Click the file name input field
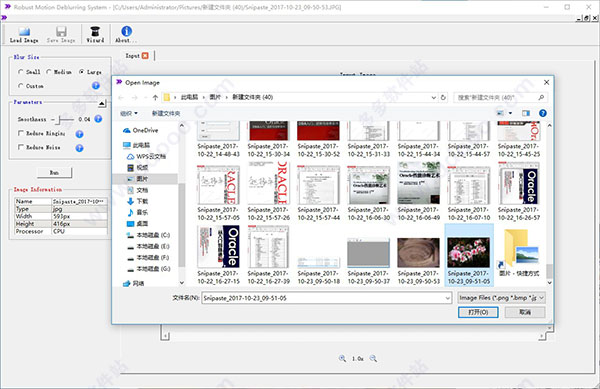Viewport: 600px width, 389px height. [323, 298]
